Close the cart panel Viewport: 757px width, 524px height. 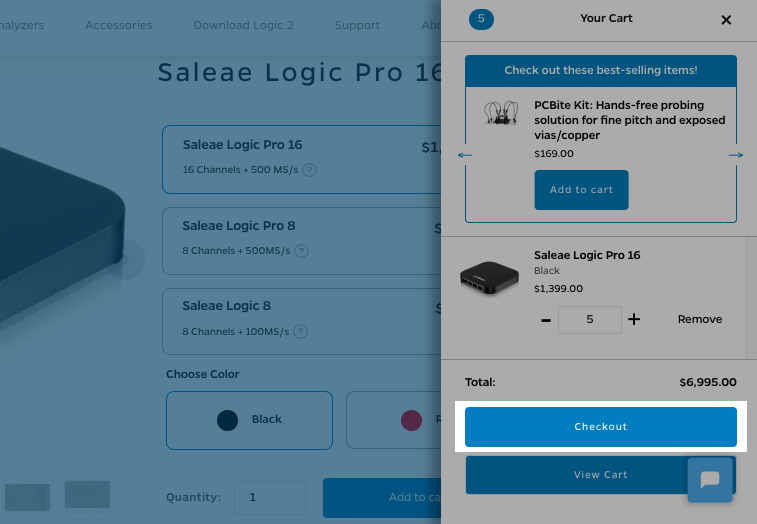coord(726,20)
